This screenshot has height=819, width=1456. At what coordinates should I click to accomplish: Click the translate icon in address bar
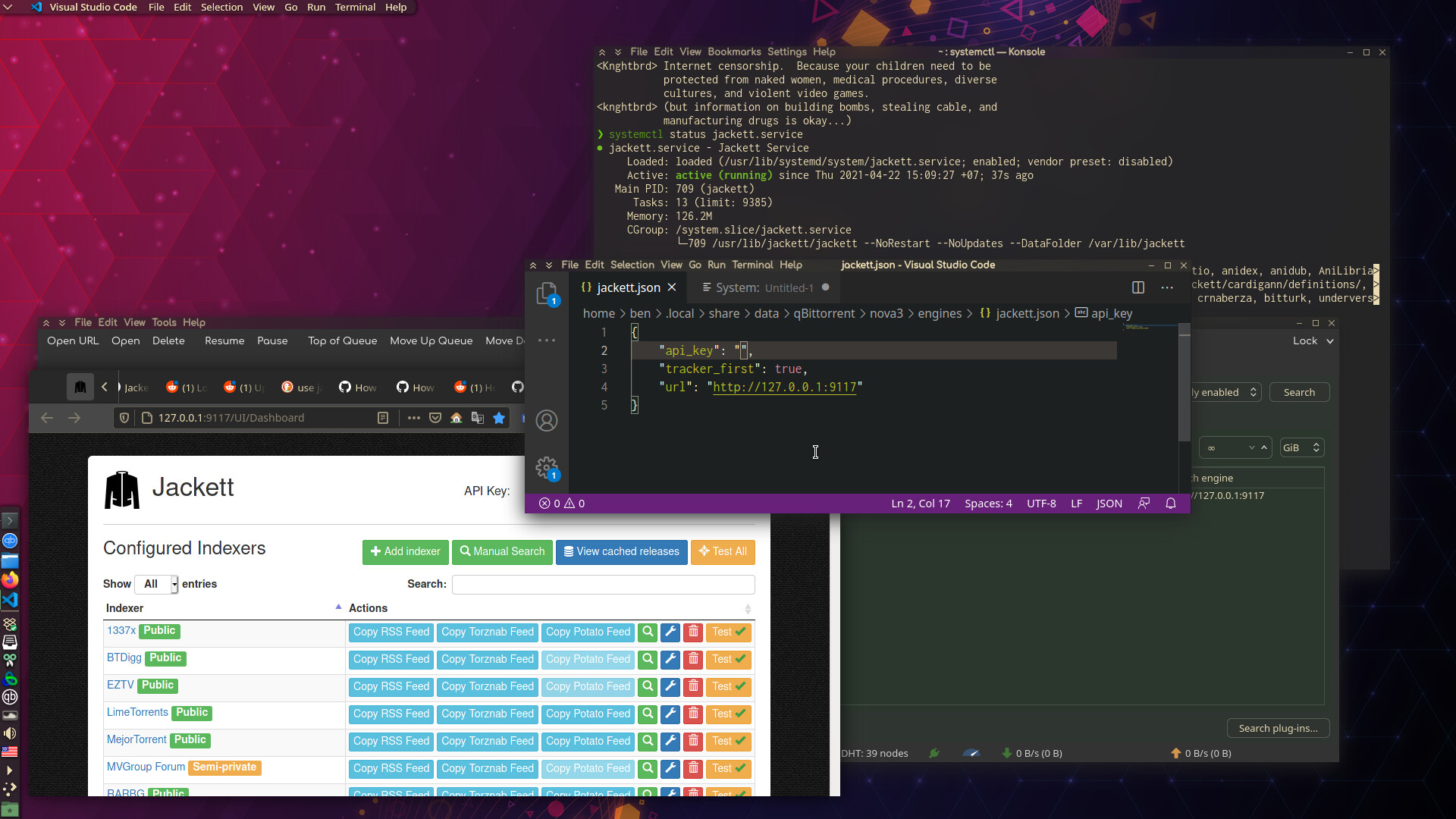coord(478,418)
